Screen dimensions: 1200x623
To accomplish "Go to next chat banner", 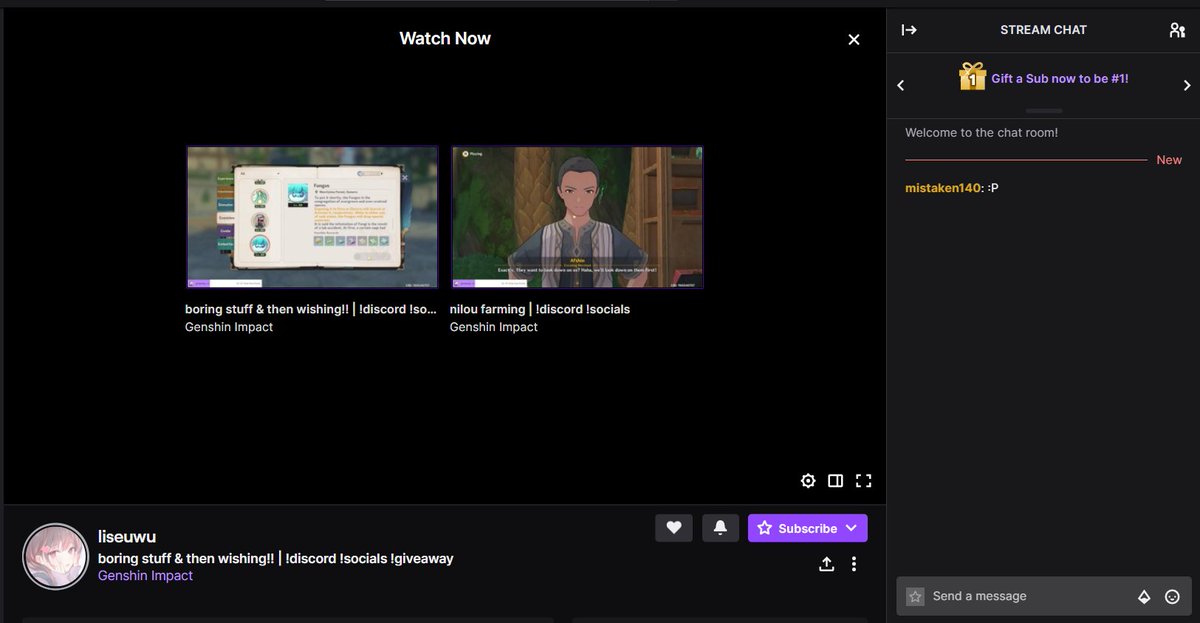I will [x=1186, y=85].
